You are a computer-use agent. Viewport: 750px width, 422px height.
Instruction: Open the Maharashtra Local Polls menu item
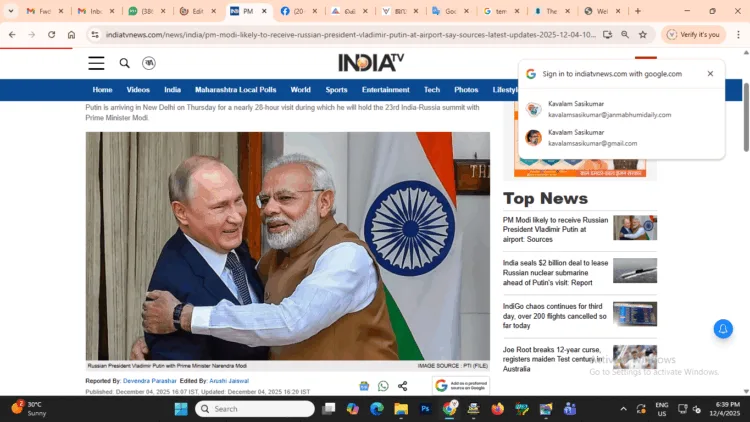click(236, 90)
